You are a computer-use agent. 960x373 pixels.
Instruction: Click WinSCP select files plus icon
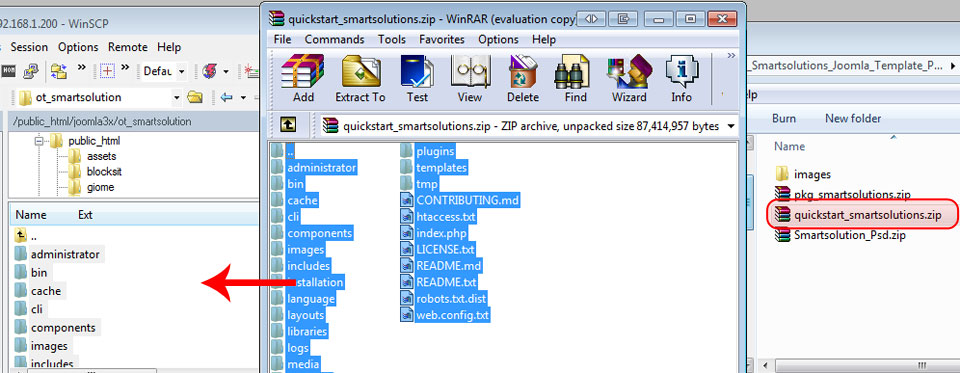[x=108, y=71]
